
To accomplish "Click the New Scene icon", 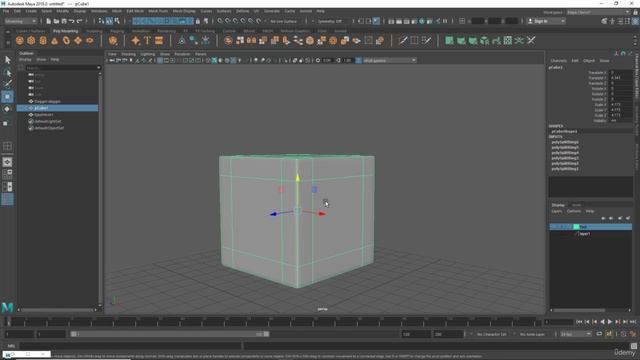I will [48, 21].
